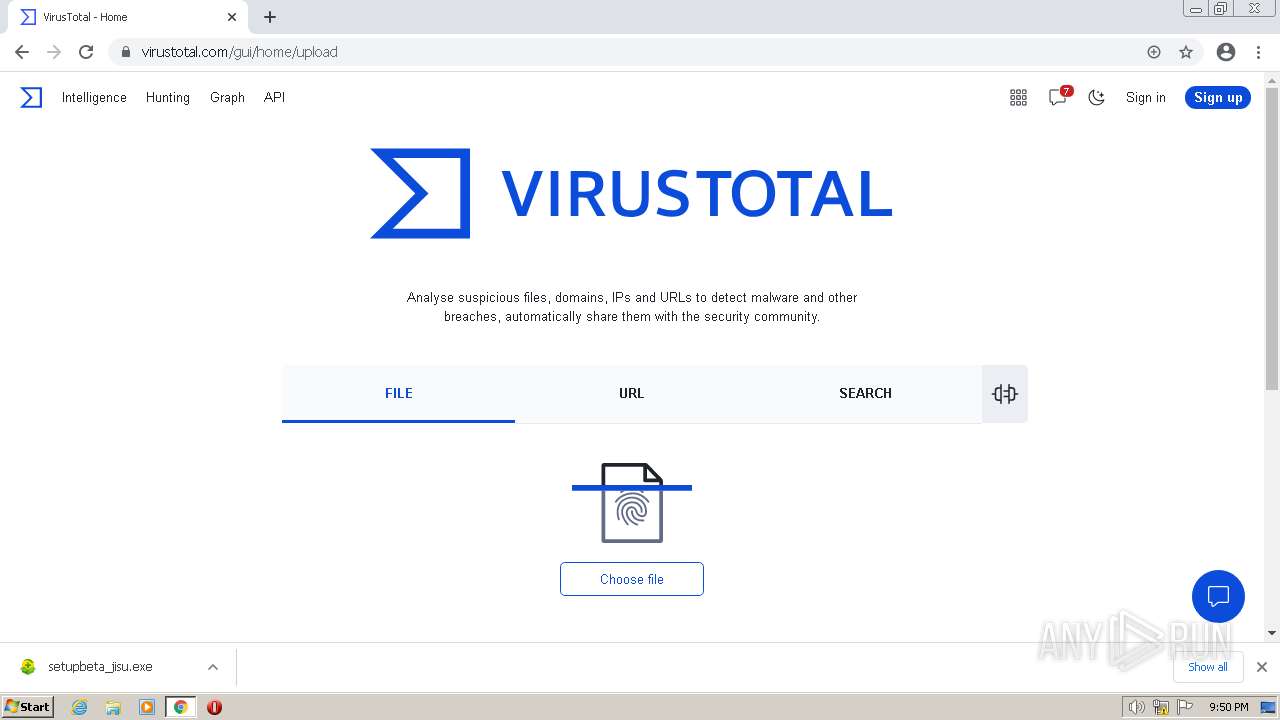Click the action center flag tray icon
The width and height of the screenshot is (1280, 720).
coord(1185,707)
